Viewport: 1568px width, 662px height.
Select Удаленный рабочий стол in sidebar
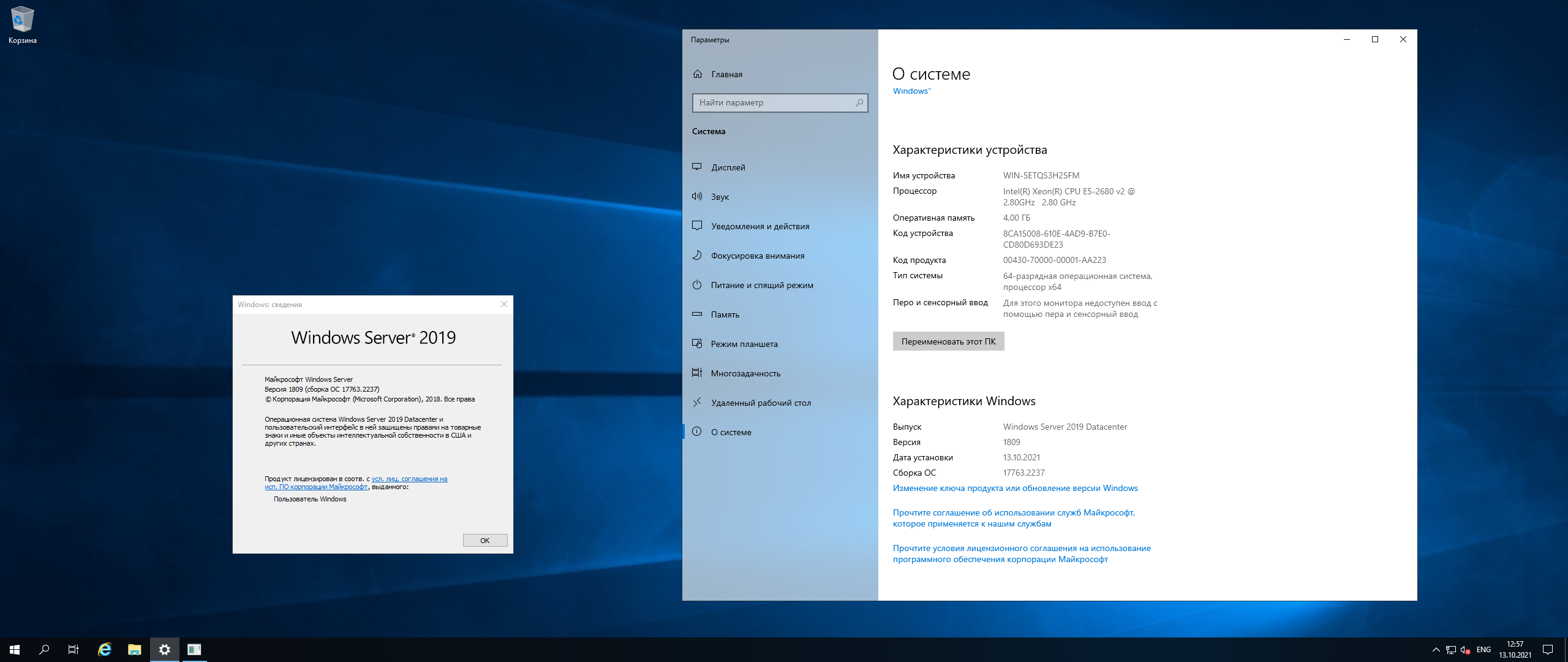tap(780, 403)
